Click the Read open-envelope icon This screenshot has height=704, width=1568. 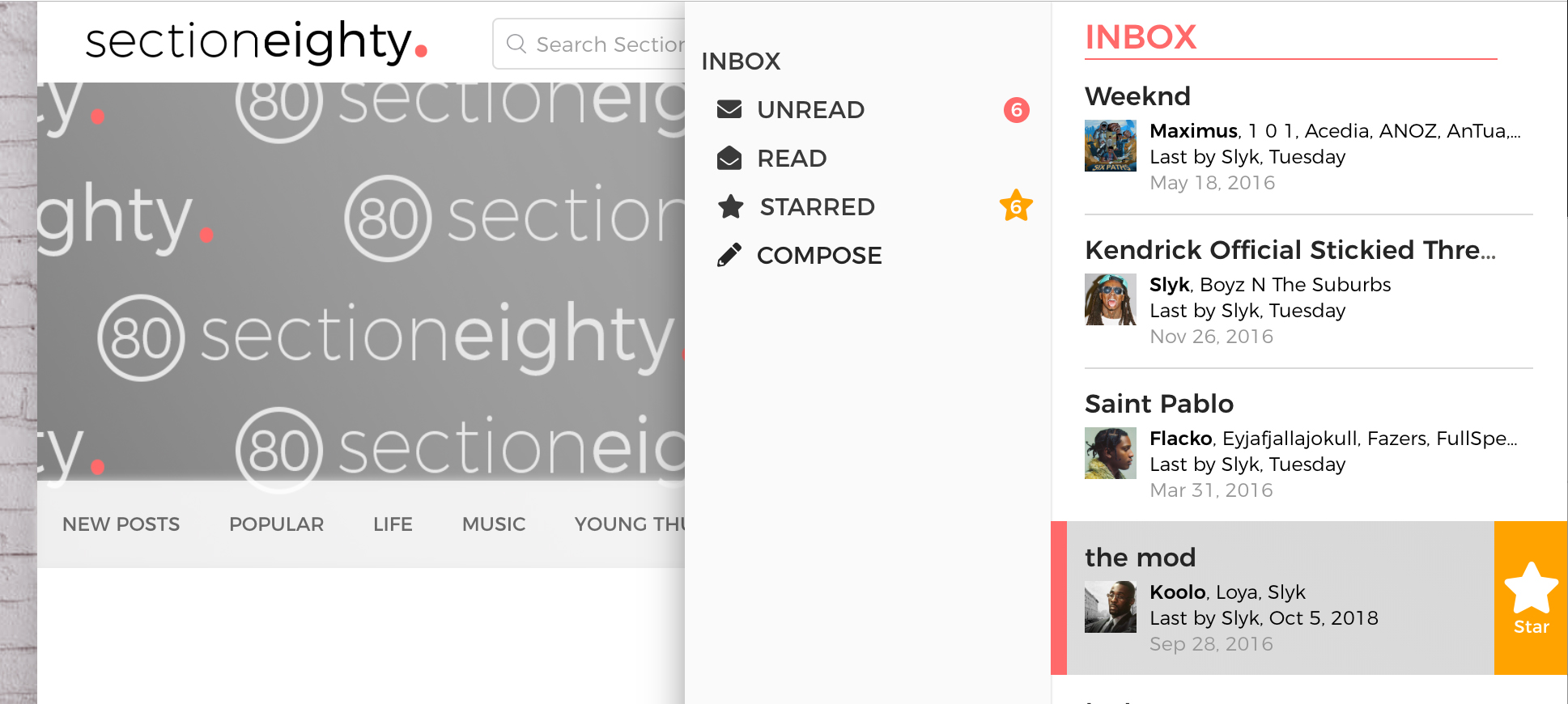[x=729, y=158]
